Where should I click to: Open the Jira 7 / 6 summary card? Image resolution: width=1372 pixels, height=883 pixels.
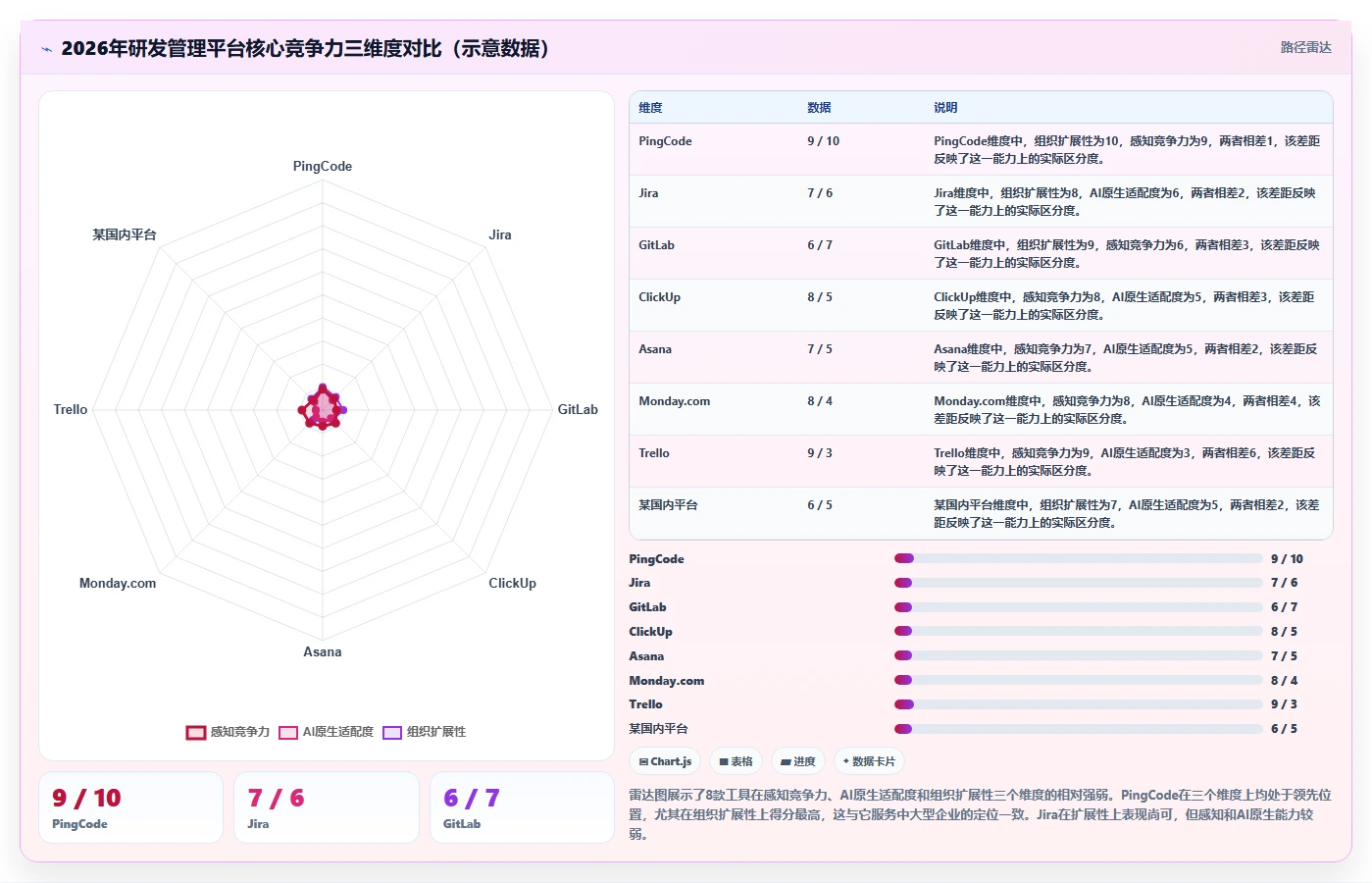point(327,807)
